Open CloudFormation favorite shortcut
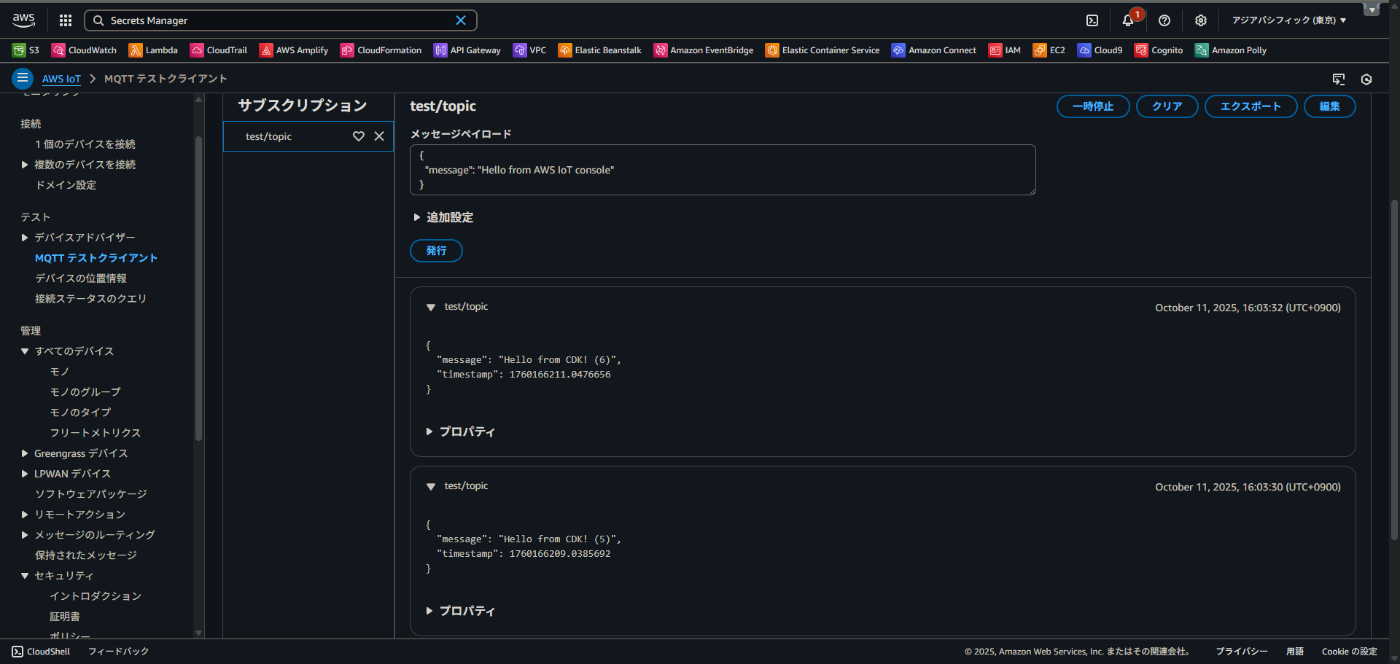The image size is (1400, 664). click(381, 50)
